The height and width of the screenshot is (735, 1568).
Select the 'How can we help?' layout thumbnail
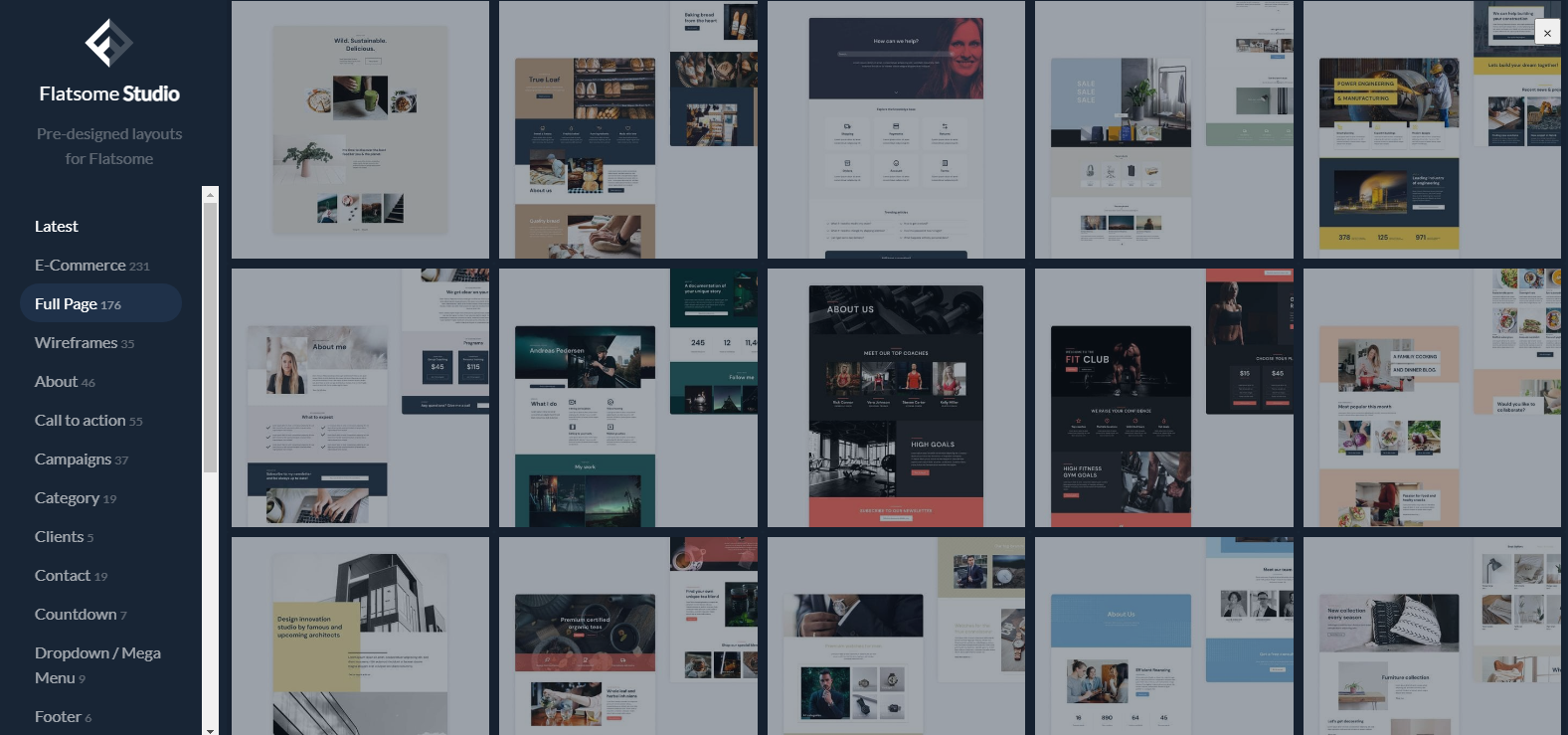point(896,129)
